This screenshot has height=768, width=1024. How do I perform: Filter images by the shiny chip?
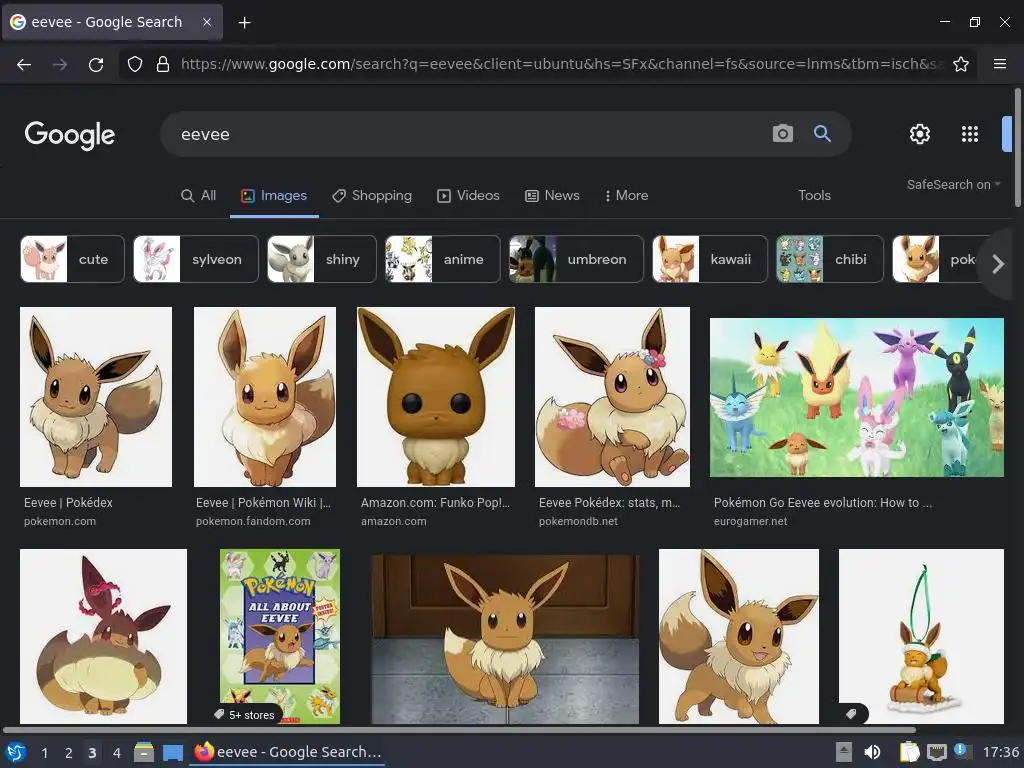pos(322,259)
